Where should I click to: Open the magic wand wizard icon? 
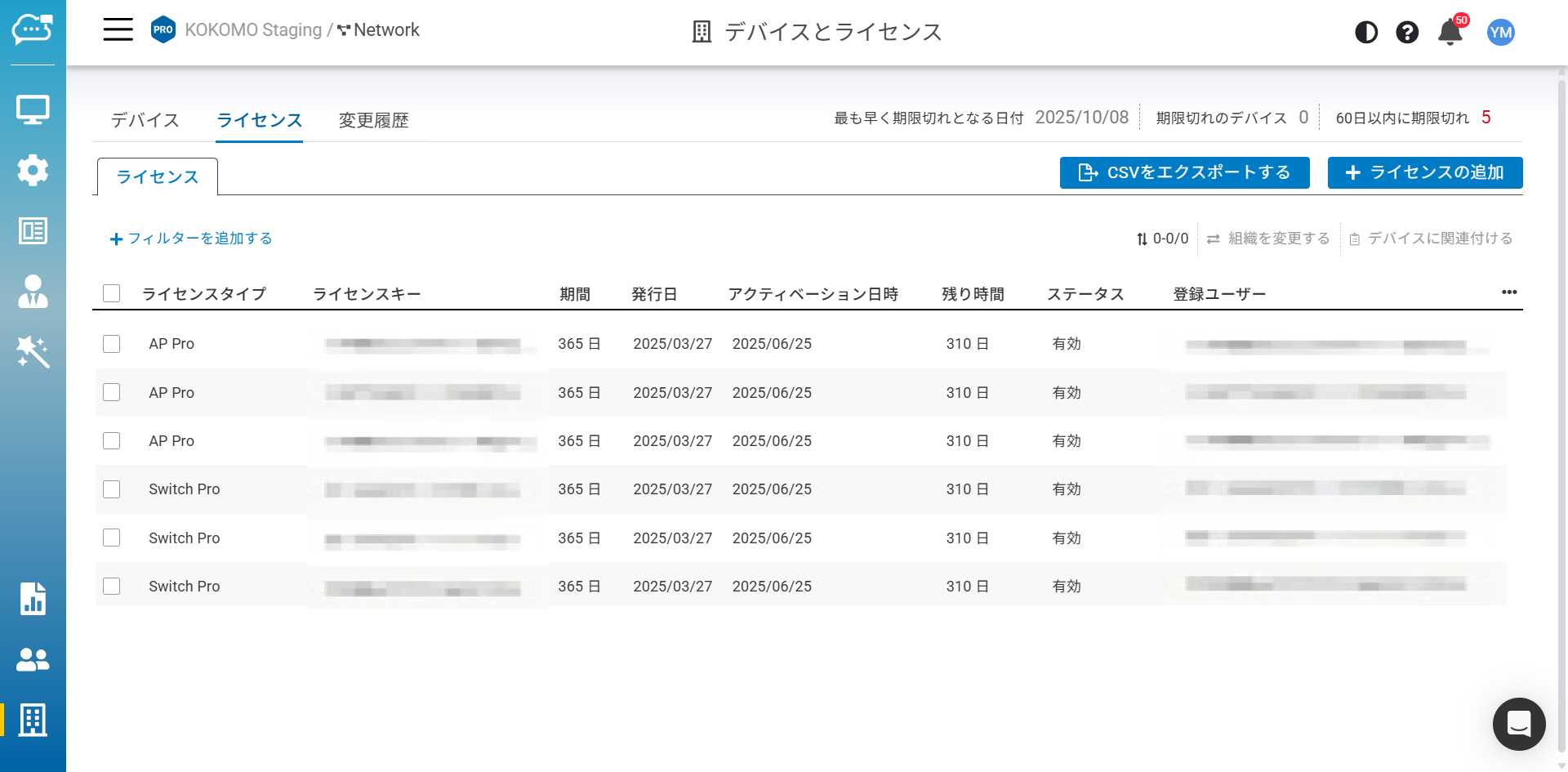(x=33, y=352)
